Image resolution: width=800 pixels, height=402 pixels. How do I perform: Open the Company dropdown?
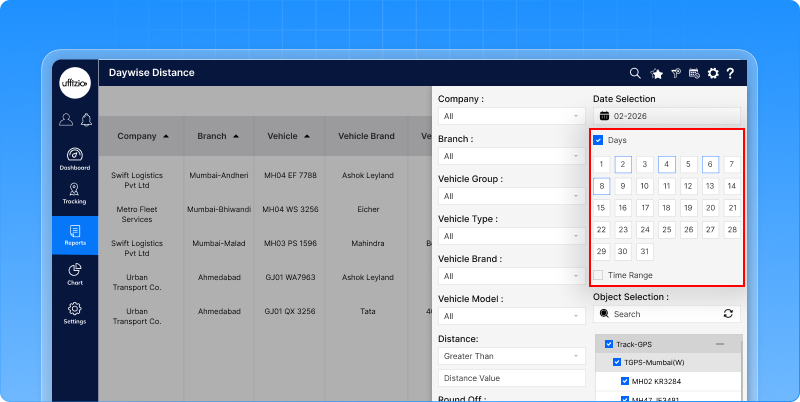click(x=511, y=116)
